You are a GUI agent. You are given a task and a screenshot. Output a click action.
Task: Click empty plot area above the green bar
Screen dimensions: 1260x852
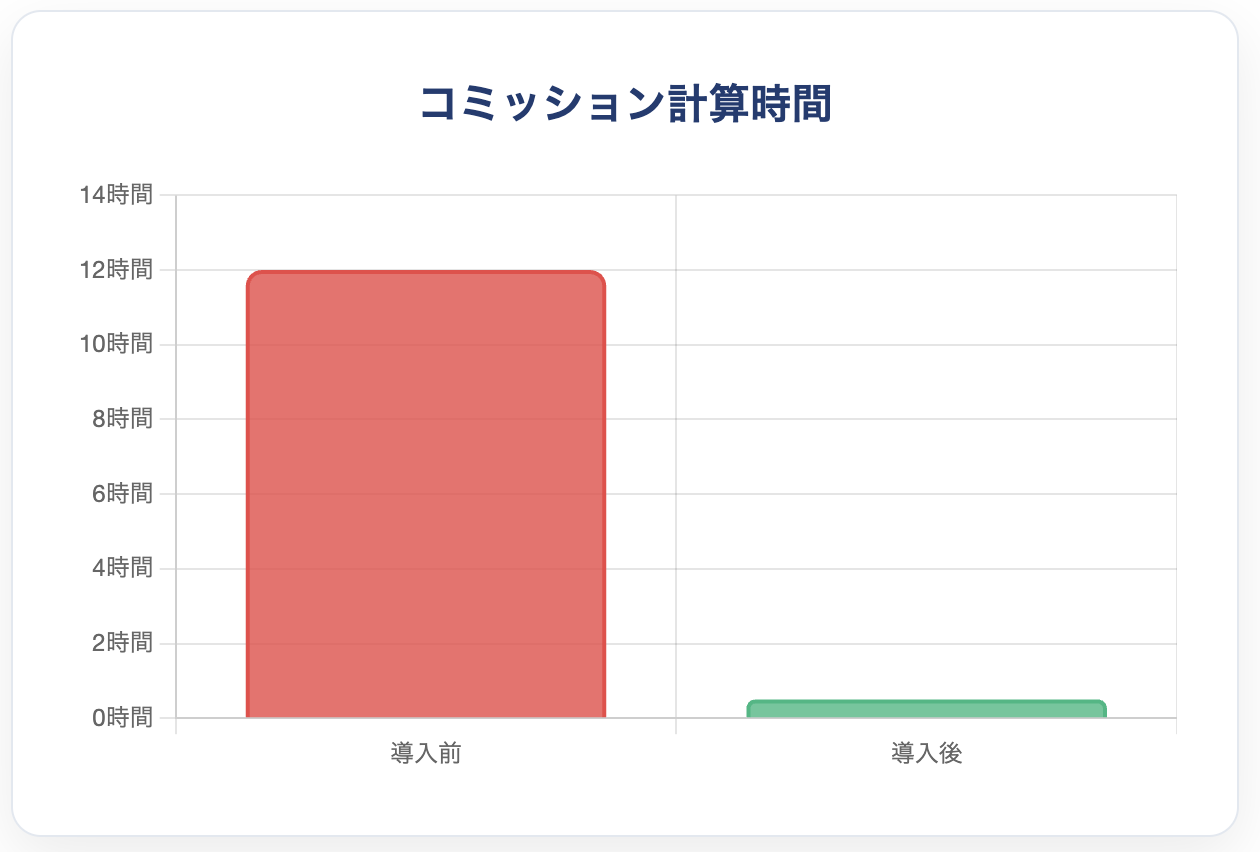[926, 450]
